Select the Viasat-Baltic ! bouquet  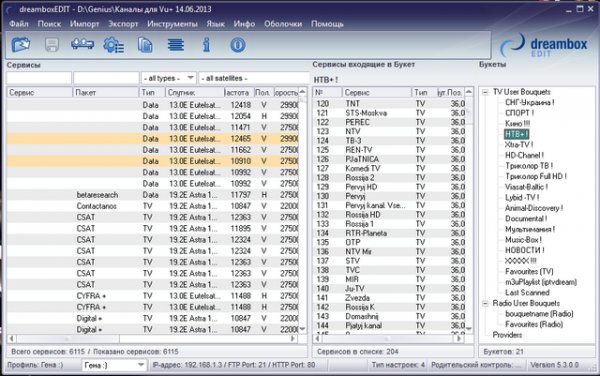[x=526, y=187]
